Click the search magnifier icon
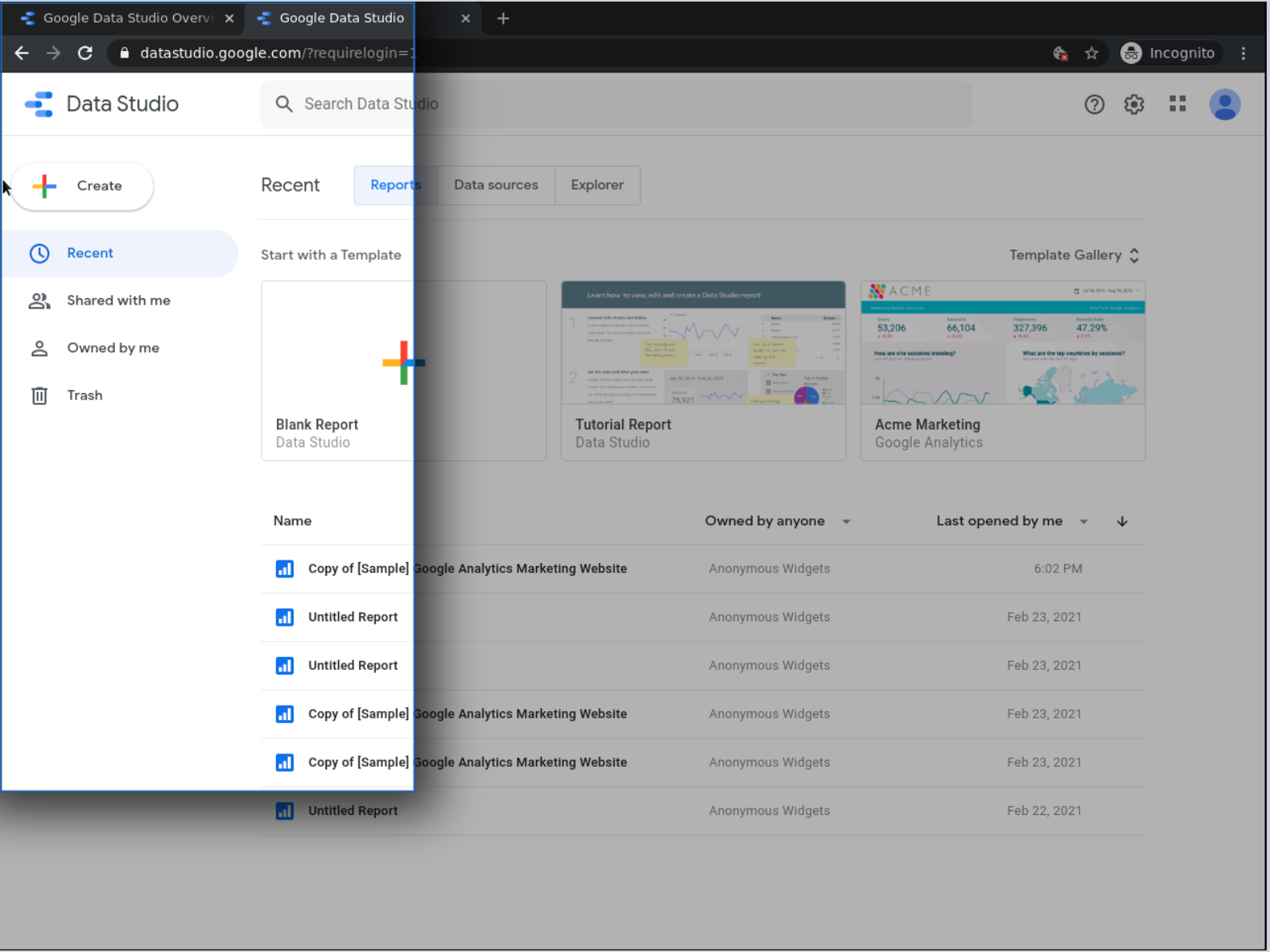This screenshot has height=952, width=1270. click(284, 104)
